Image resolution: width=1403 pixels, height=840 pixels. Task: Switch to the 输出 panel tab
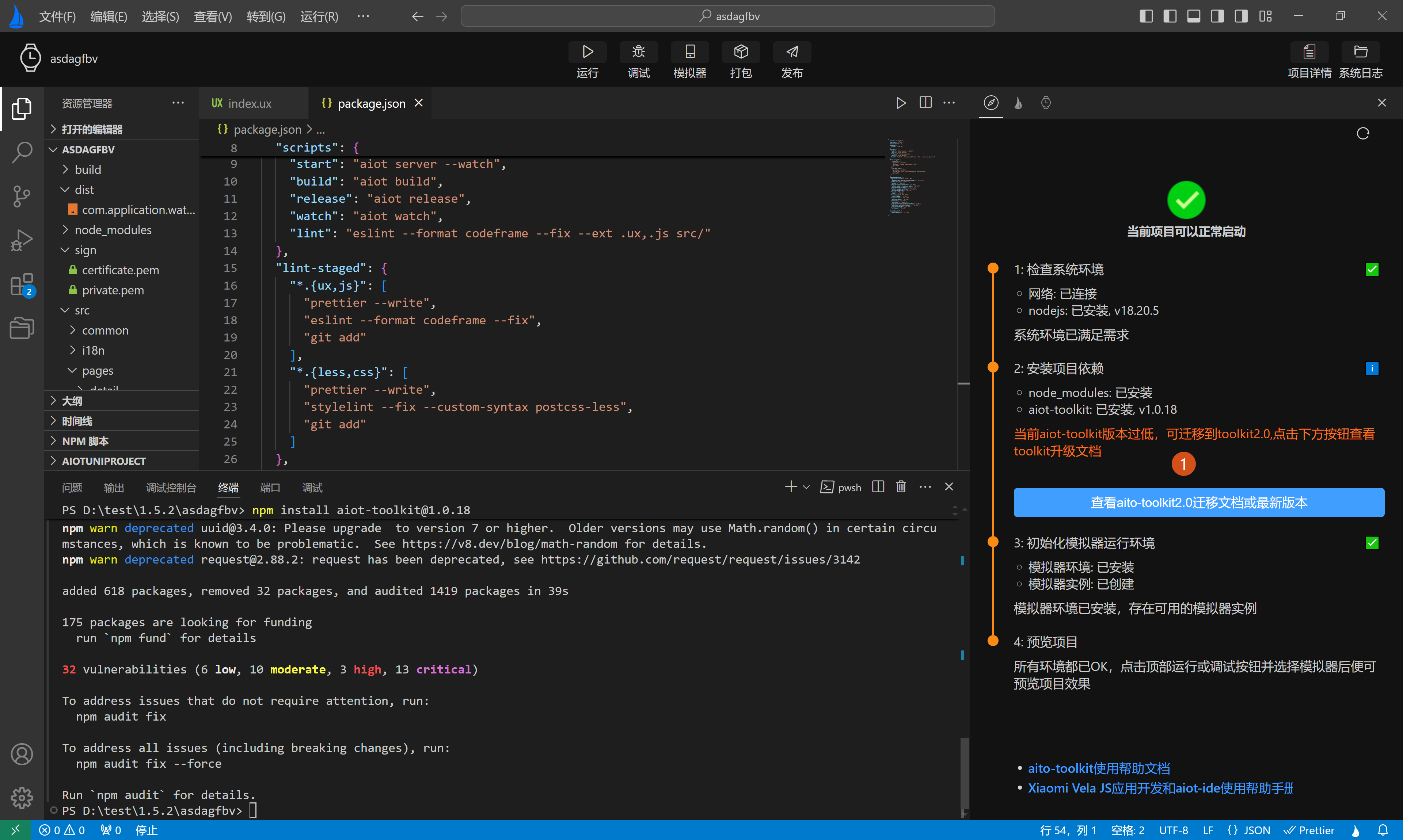click(x=114, y=487)
